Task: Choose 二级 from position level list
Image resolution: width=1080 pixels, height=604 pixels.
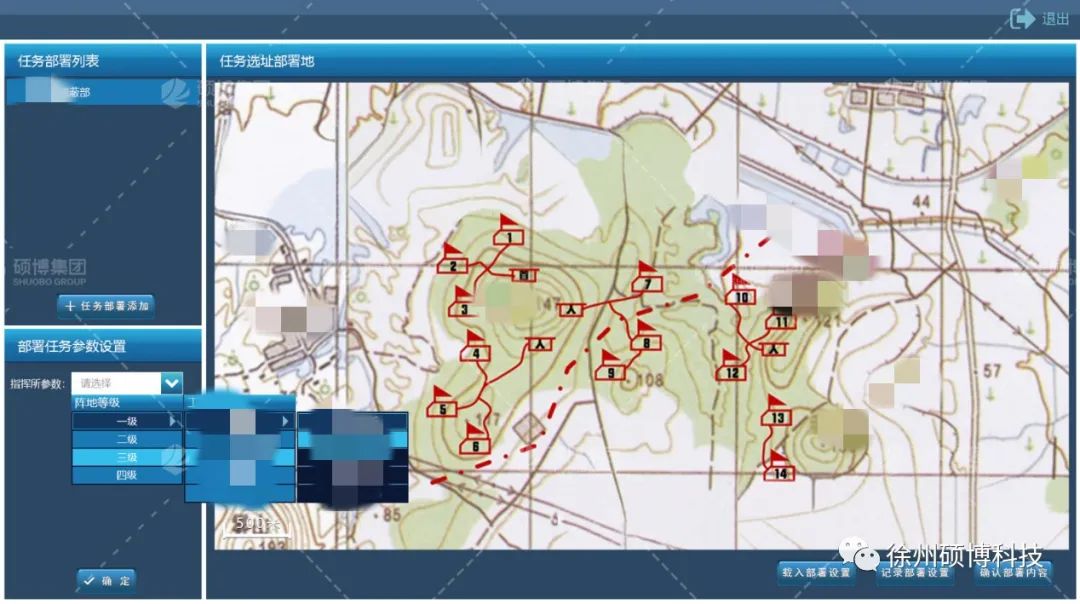Action: (127, 439)
